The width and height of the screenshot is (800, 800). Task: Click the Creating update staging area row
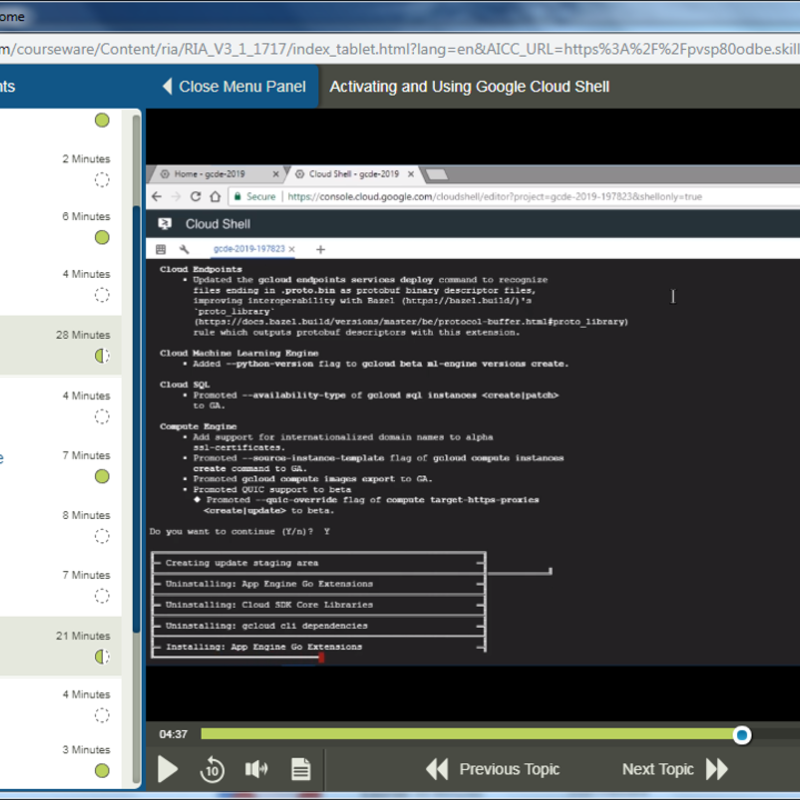click(318, 563)
